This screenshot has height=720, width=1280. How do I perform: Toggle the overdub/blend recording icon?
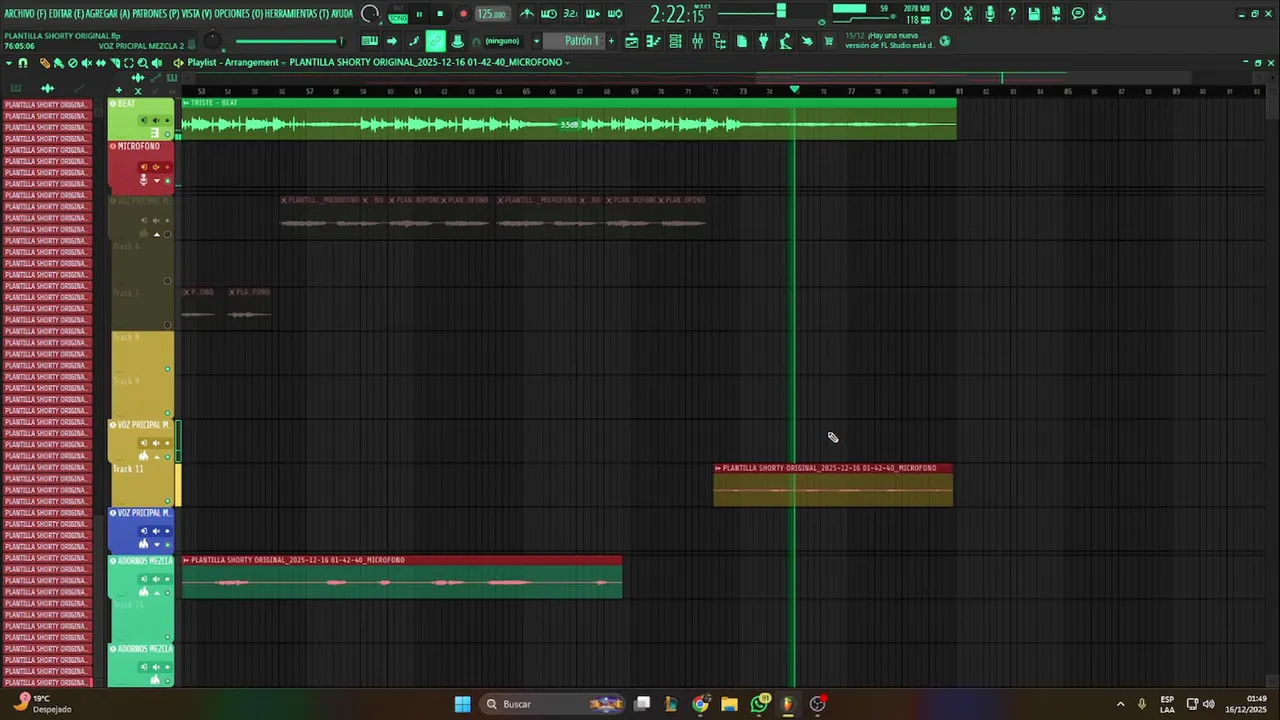point(593,14)
